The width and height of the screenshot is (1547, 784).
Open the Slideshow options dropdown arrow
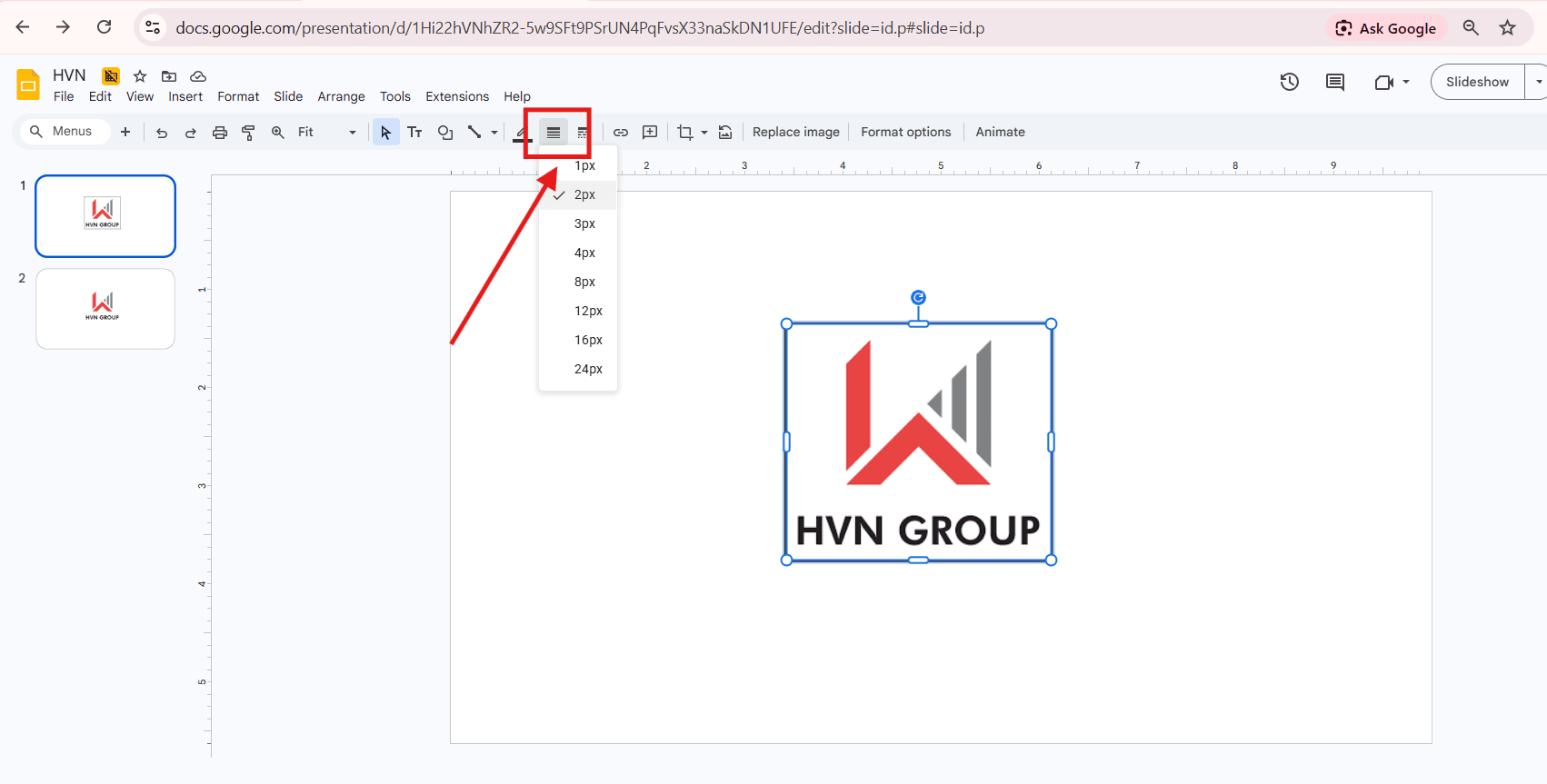tap(1538, 82)
